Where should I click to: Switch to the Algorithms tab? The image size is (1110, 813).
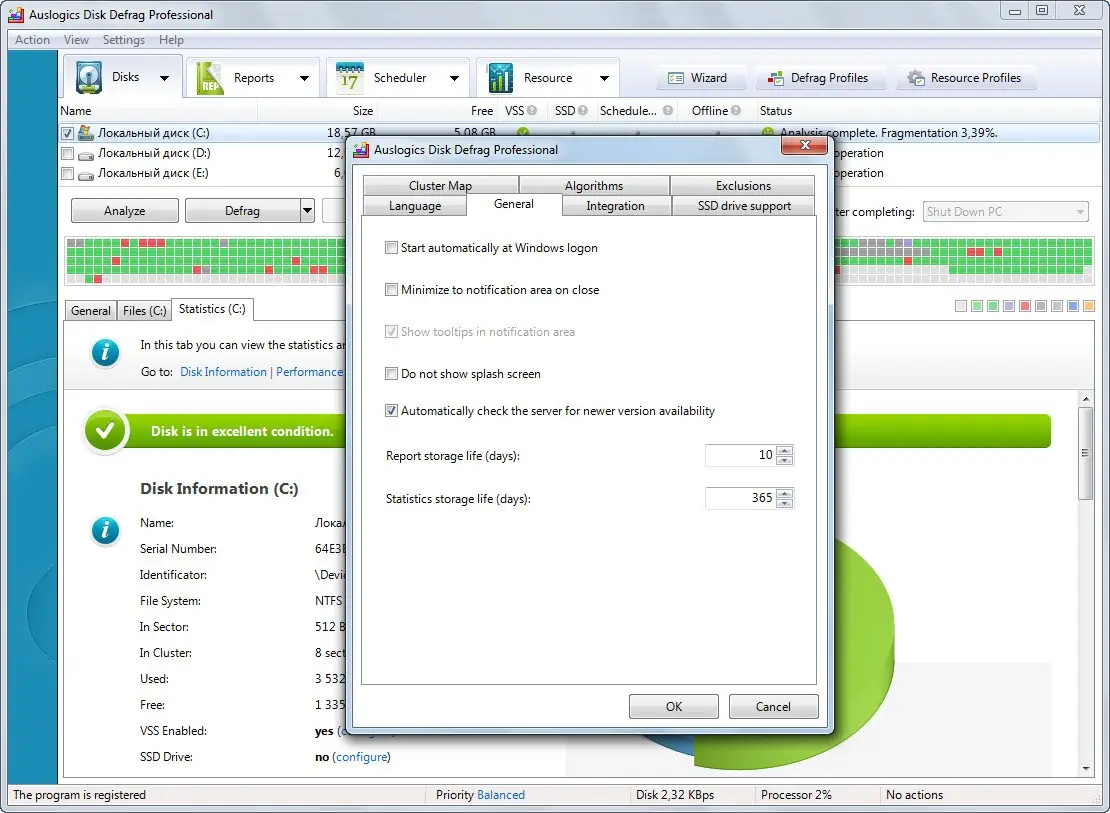[594, 186]
